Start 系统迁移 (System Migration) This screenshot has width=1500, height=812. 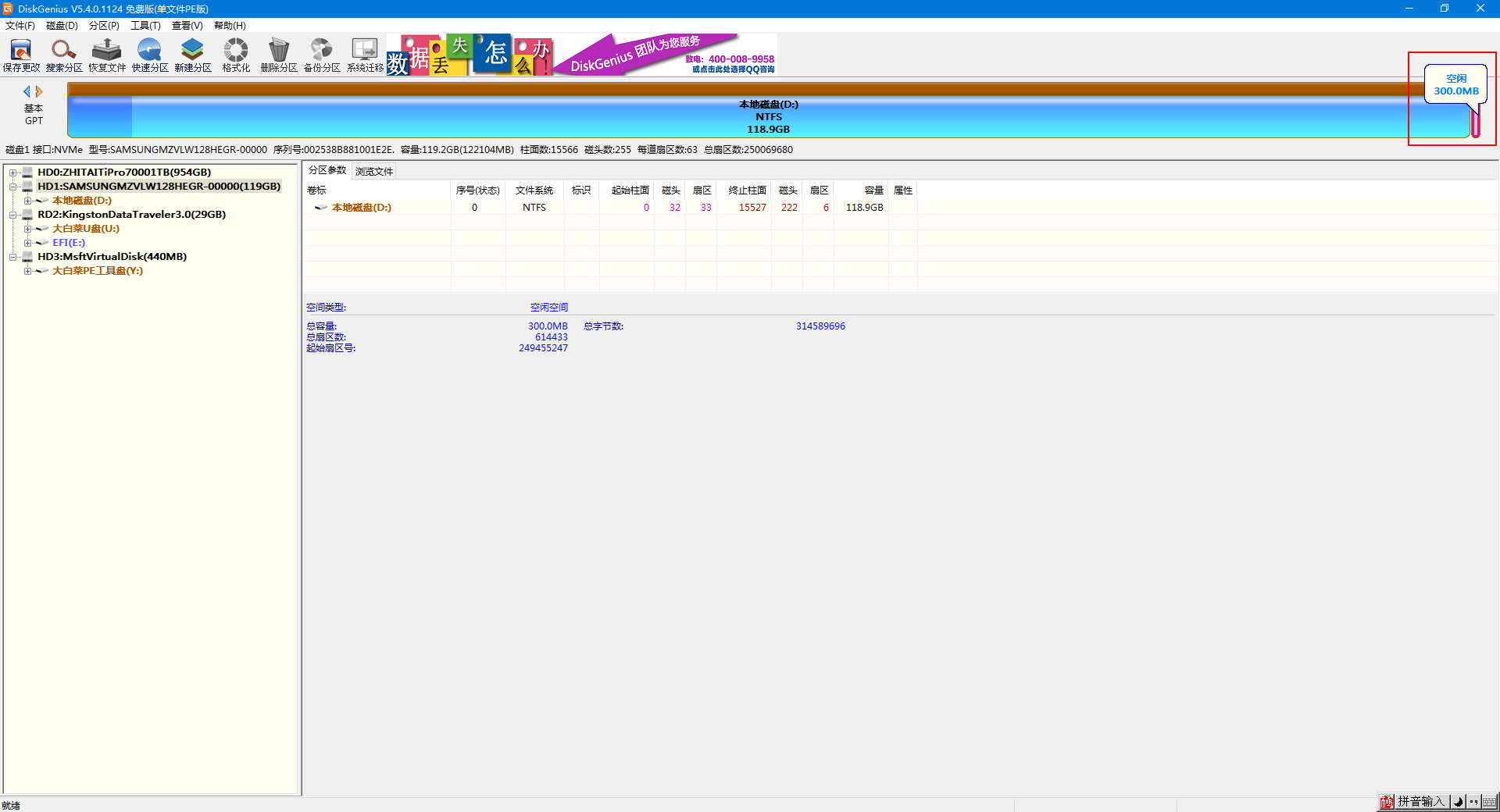coord(365,55)
